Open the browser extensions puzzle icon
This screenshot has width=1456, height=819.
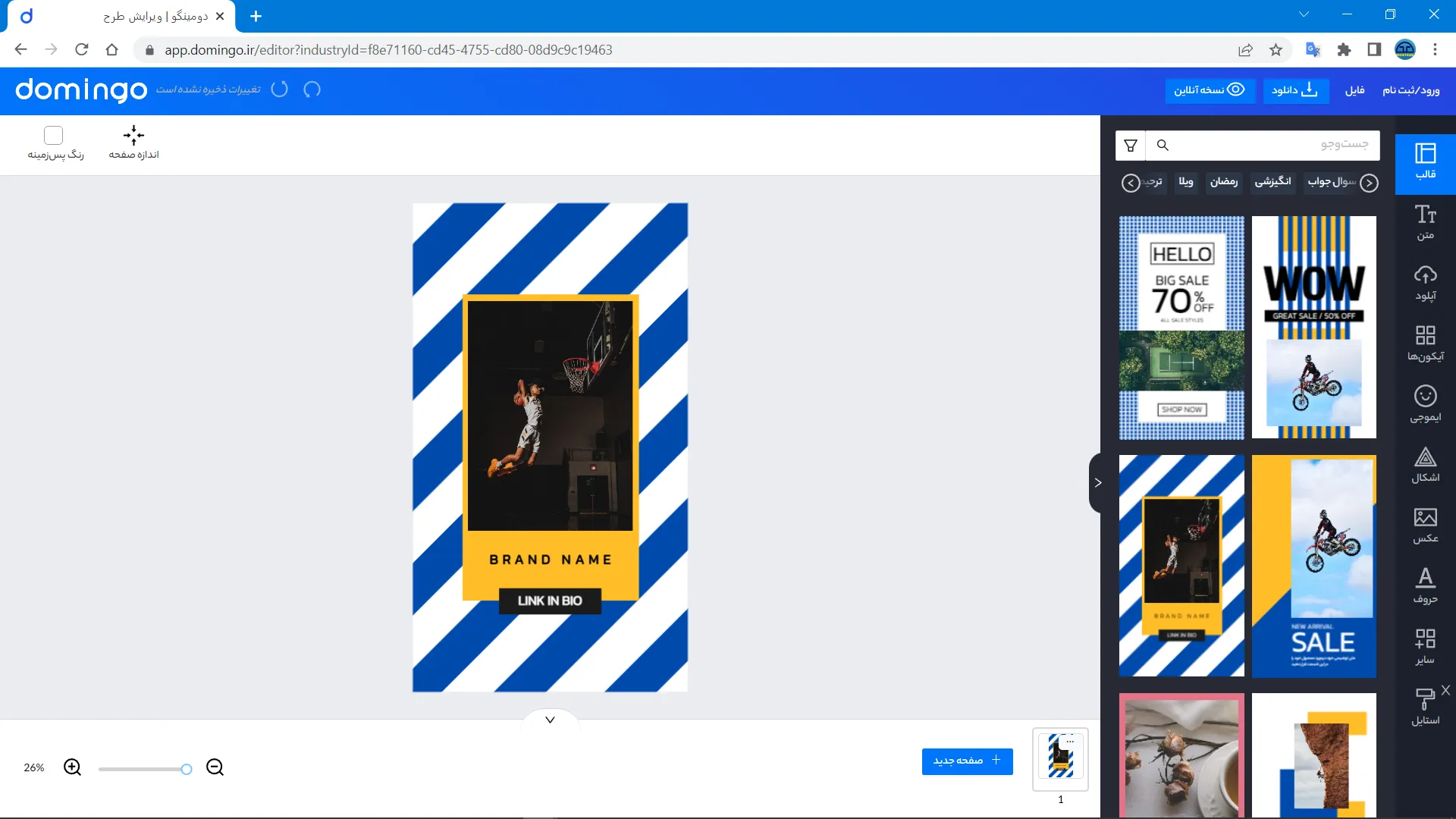coord(1344,50)
